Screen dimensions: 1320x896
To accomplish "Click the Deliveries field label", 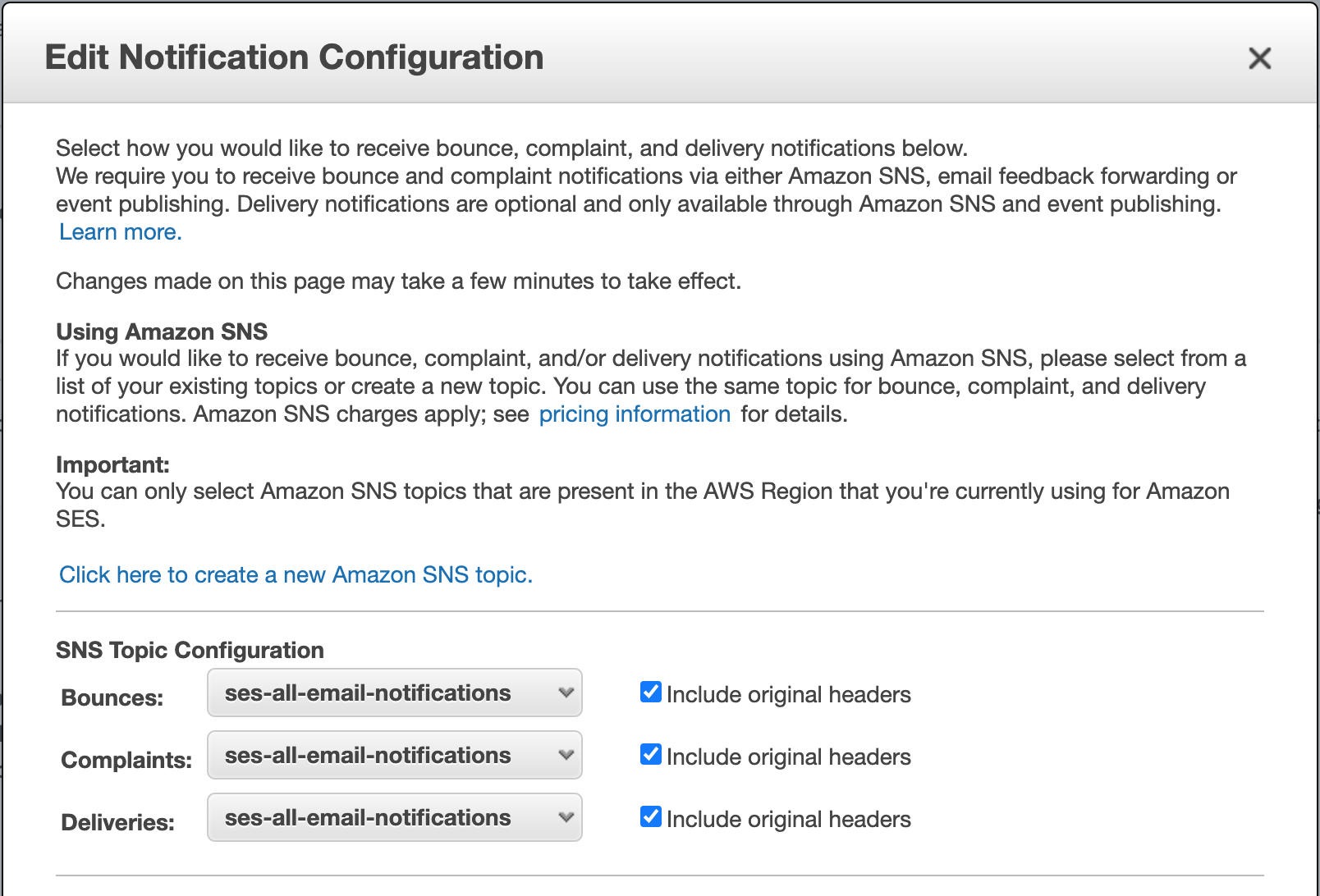I will tap(118, 823).
